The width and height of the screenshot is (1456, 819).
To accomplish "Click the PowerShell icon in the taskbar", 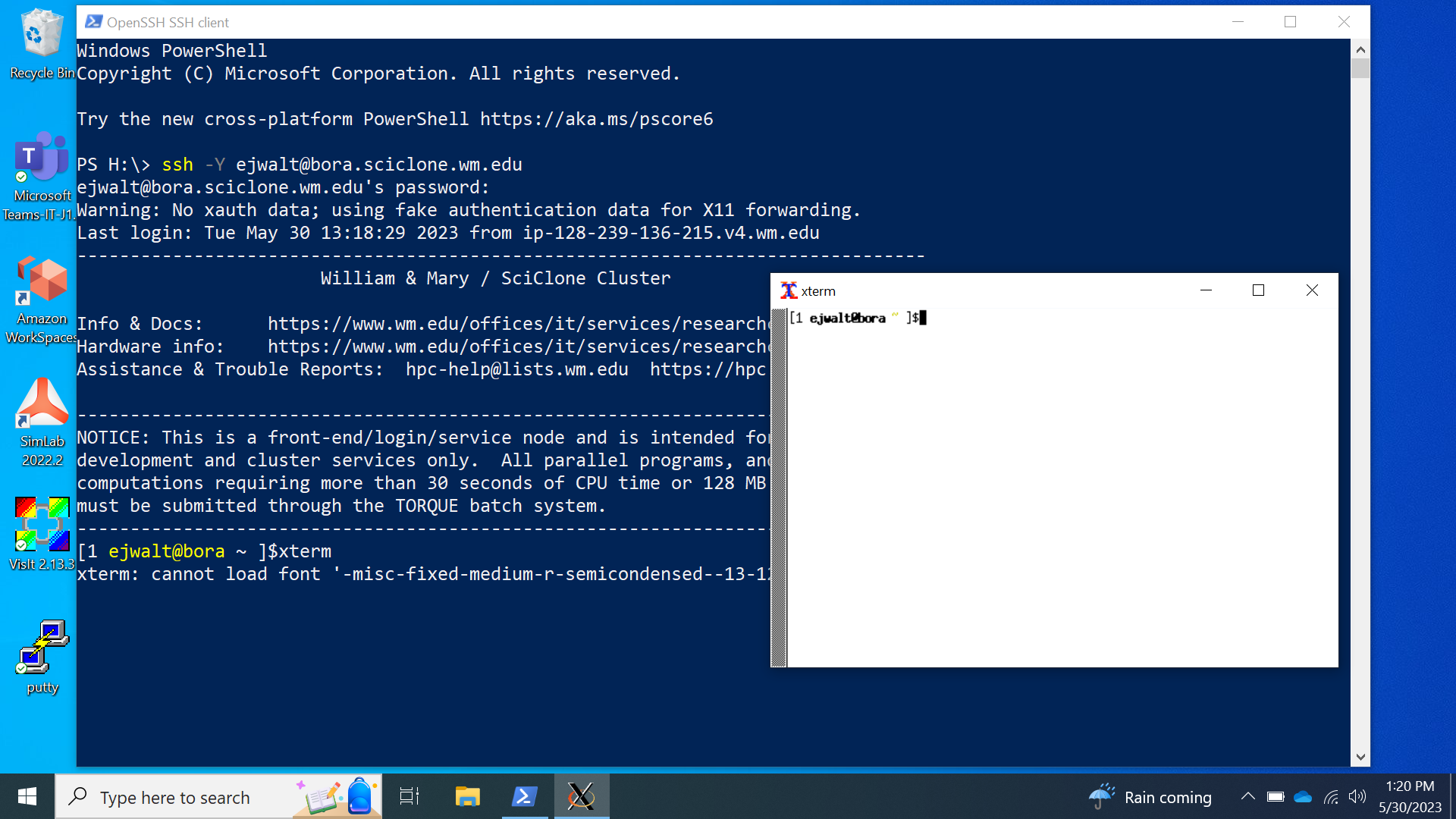I will (x=525, y=796).
